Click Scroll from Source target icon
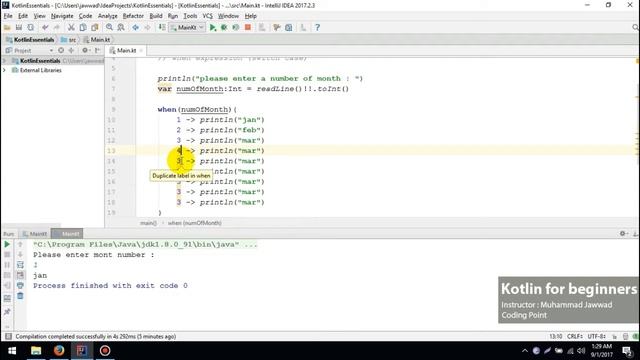Image resolution: width=640 pixels, height=360 pixels. 61,51
